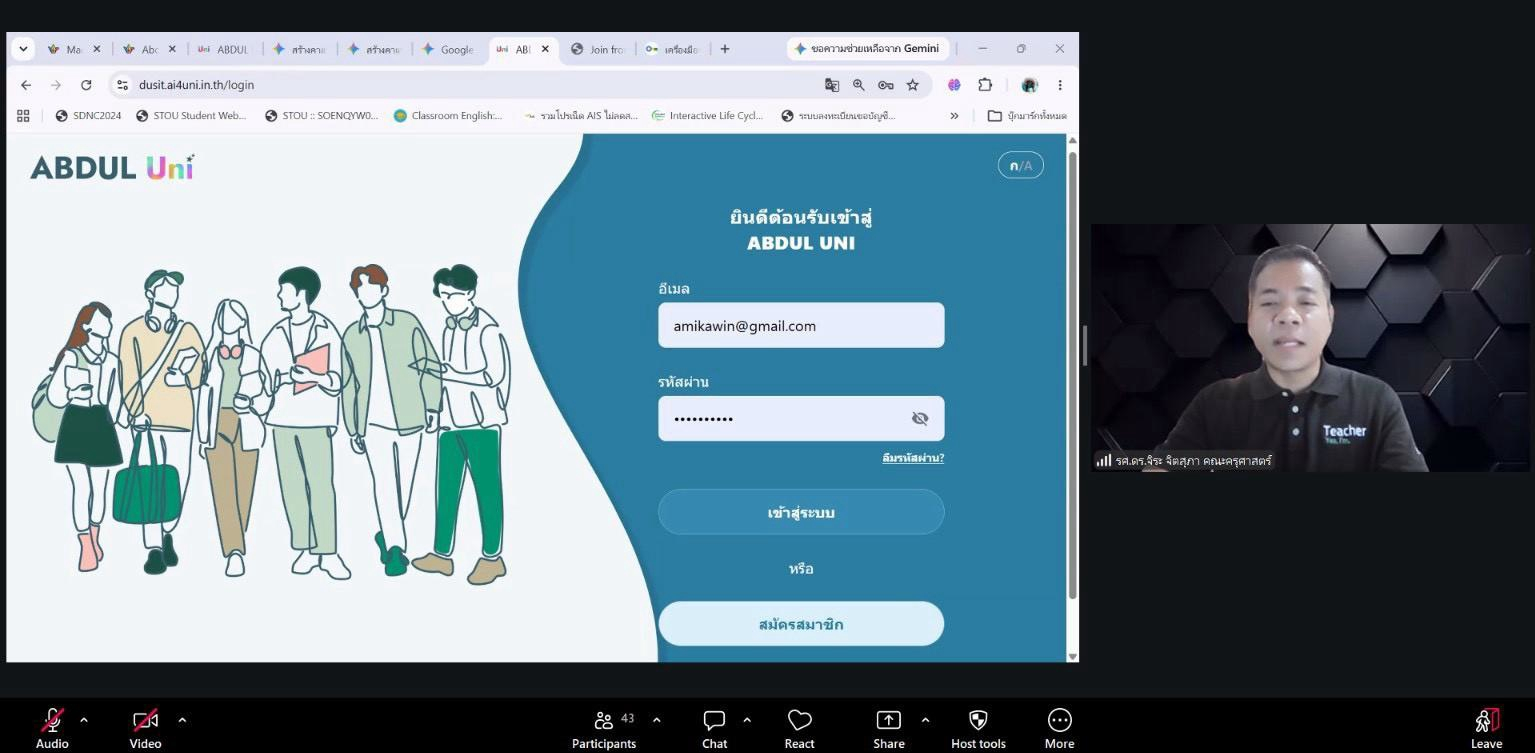Open the Participants panel

click(x=604, y=729)
